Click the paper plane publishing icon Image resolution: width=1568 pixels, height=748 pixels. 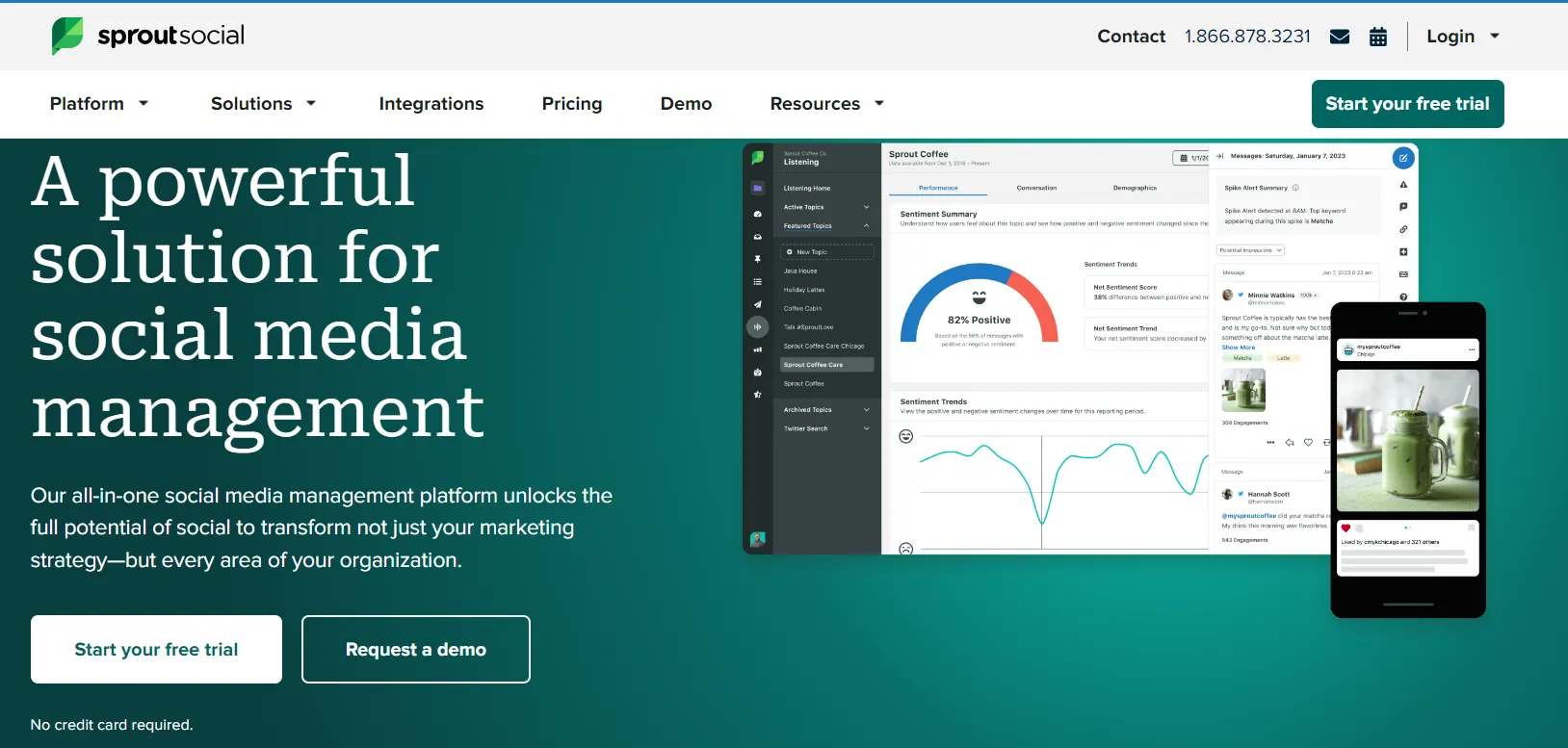[x=758, y=304]
